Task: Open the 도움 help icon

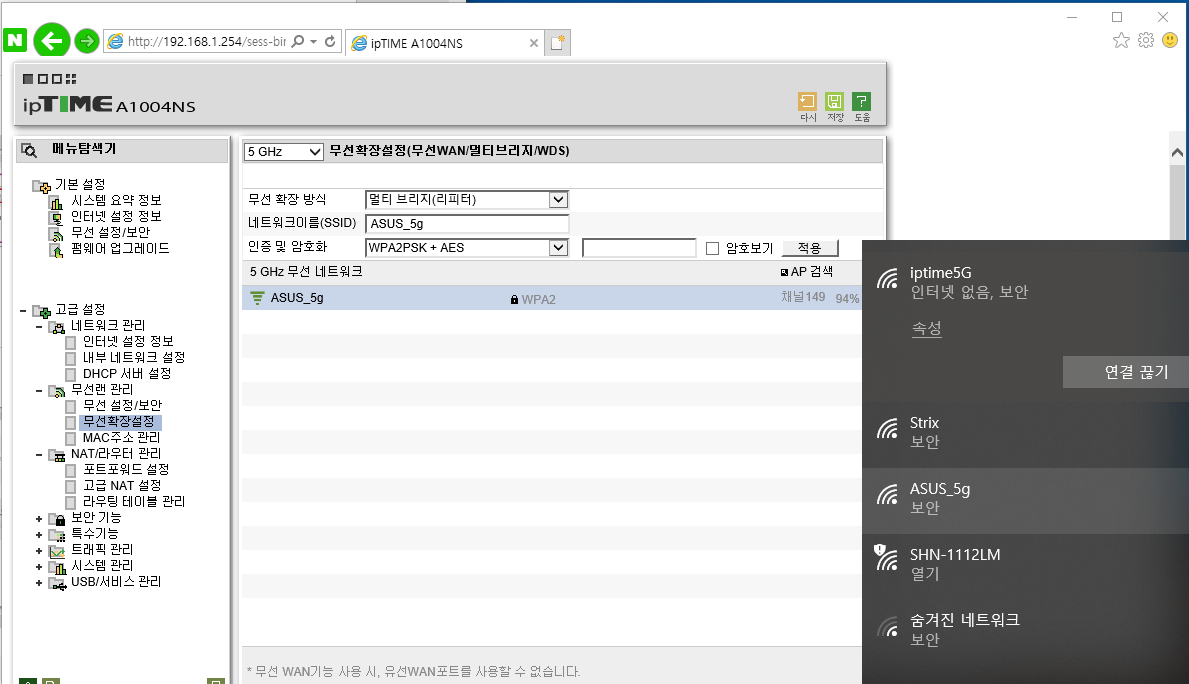Action: click(862, 107)
